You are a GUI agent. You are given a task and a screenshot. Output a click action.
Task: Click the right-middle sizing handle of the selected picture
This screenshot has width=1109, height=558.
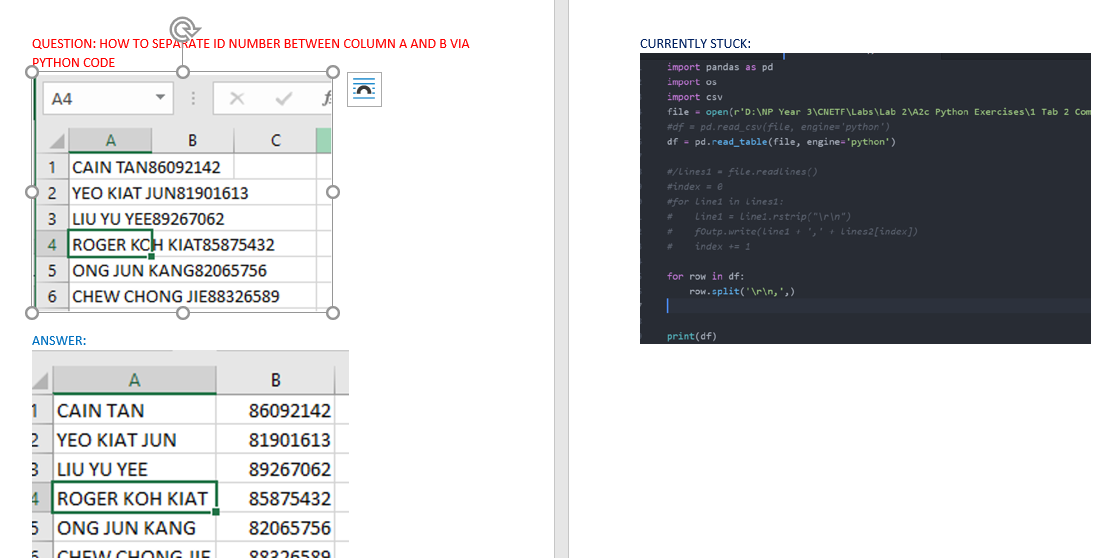click(333, 192)
